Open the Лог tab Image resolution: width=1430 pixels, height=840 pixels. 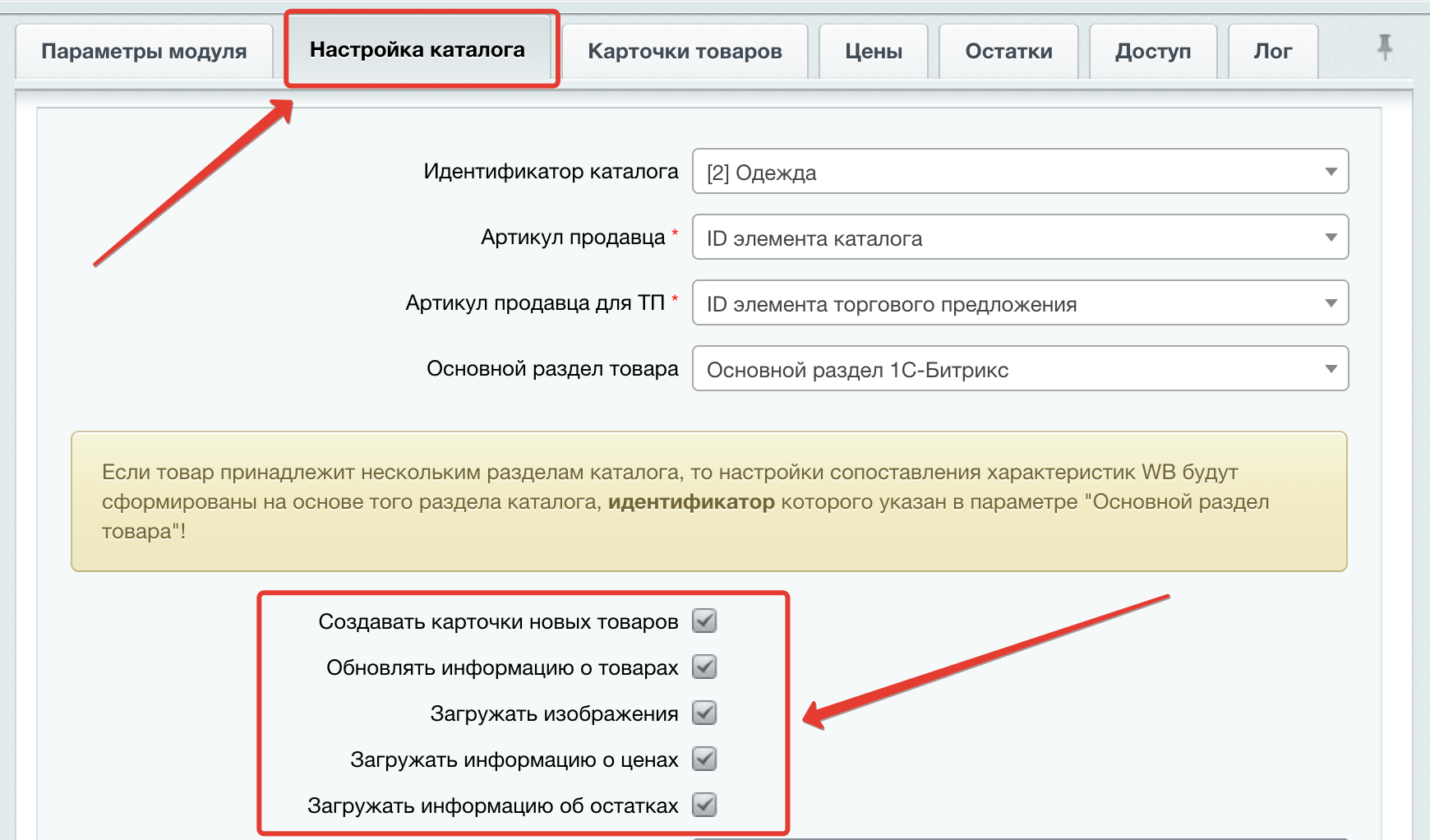click(1272, 51)
